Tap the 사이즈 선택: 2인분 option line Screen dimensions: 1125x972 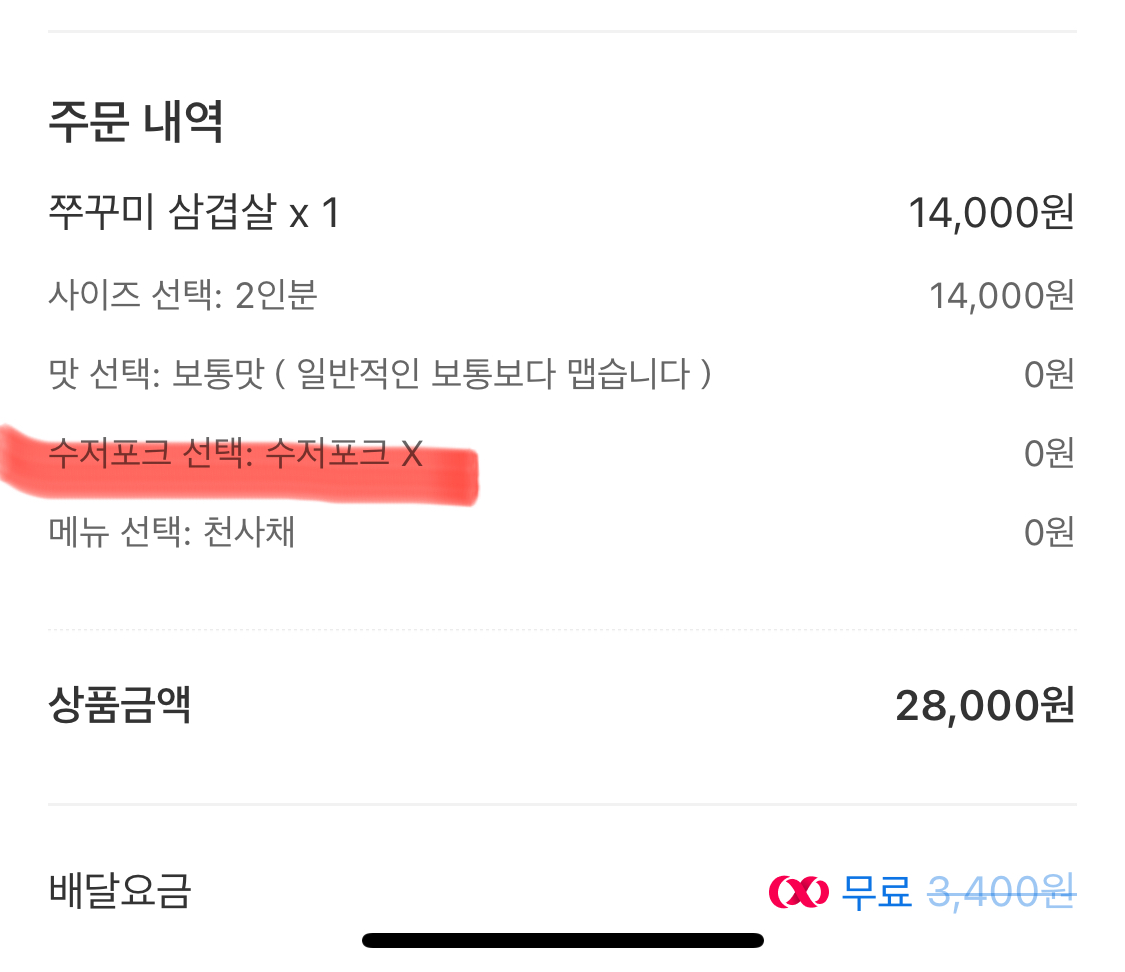click(x=183, y=296)
